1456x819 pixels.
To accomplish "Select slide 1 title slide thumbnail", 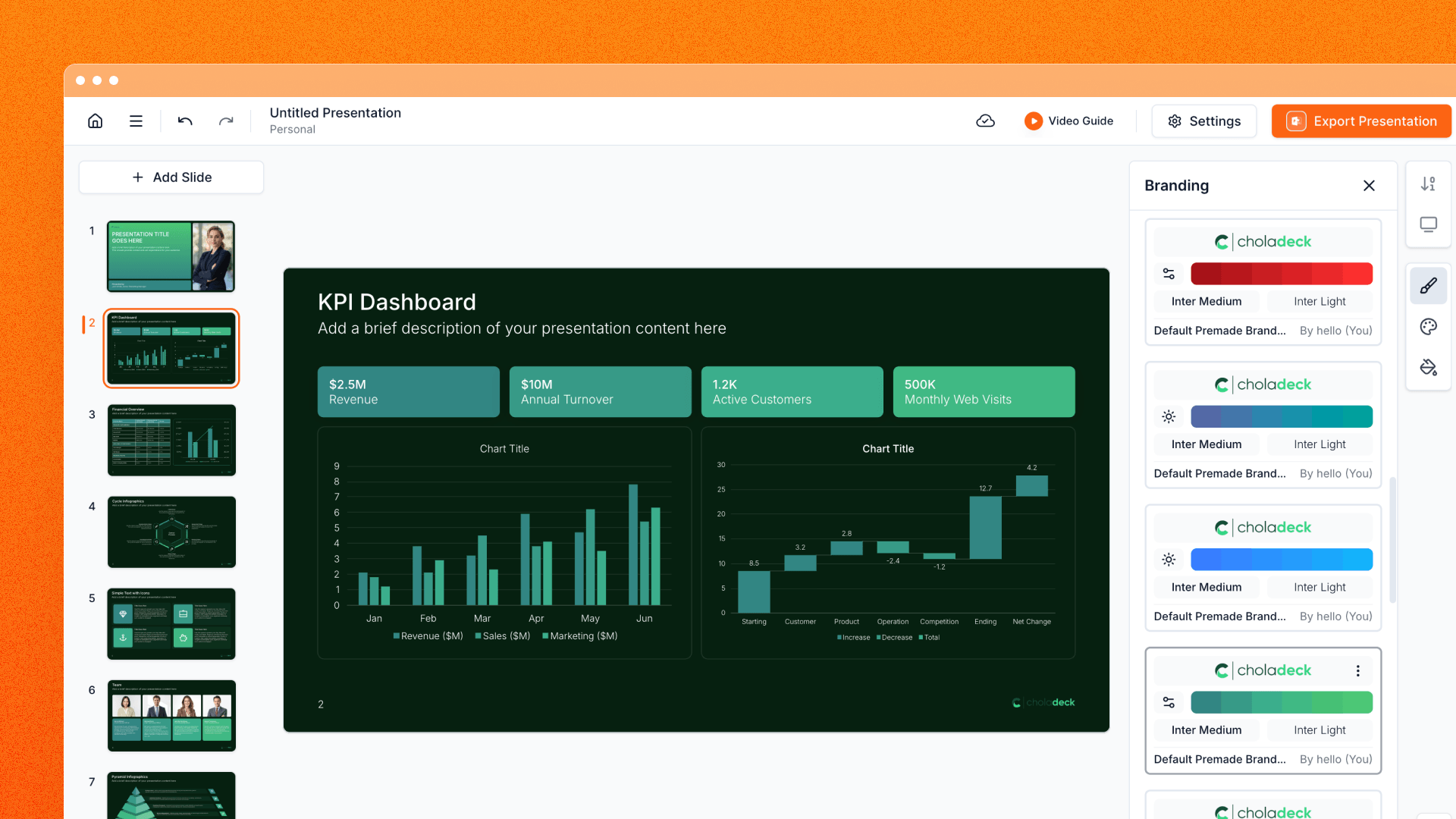I will (x=171, y=256).
